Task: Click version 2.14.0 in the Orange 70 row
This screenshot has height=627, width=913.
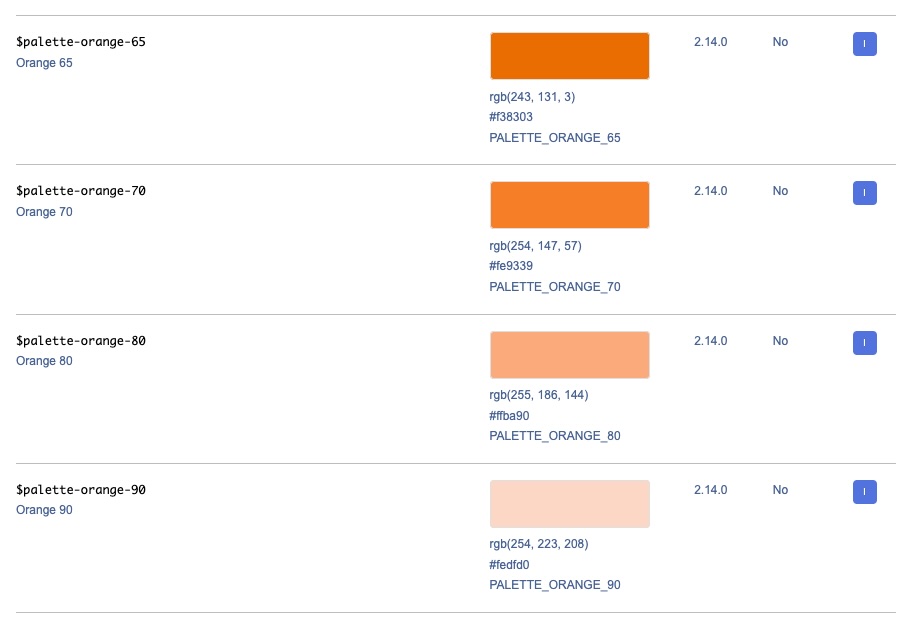Action: tap(710, 191)
